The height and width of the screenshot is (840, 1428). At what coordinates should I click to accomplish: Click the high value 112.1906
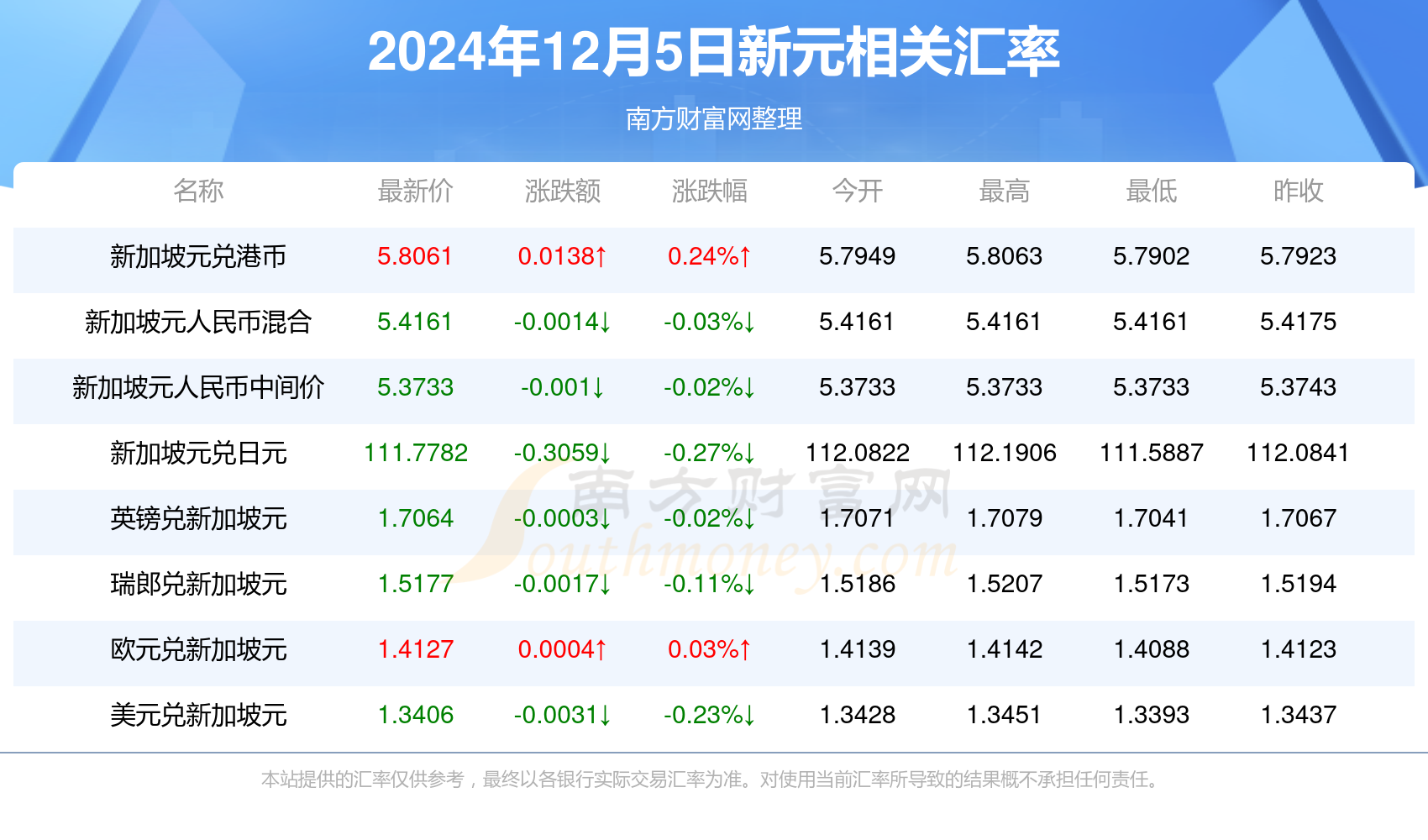(x=1005, y=453)
